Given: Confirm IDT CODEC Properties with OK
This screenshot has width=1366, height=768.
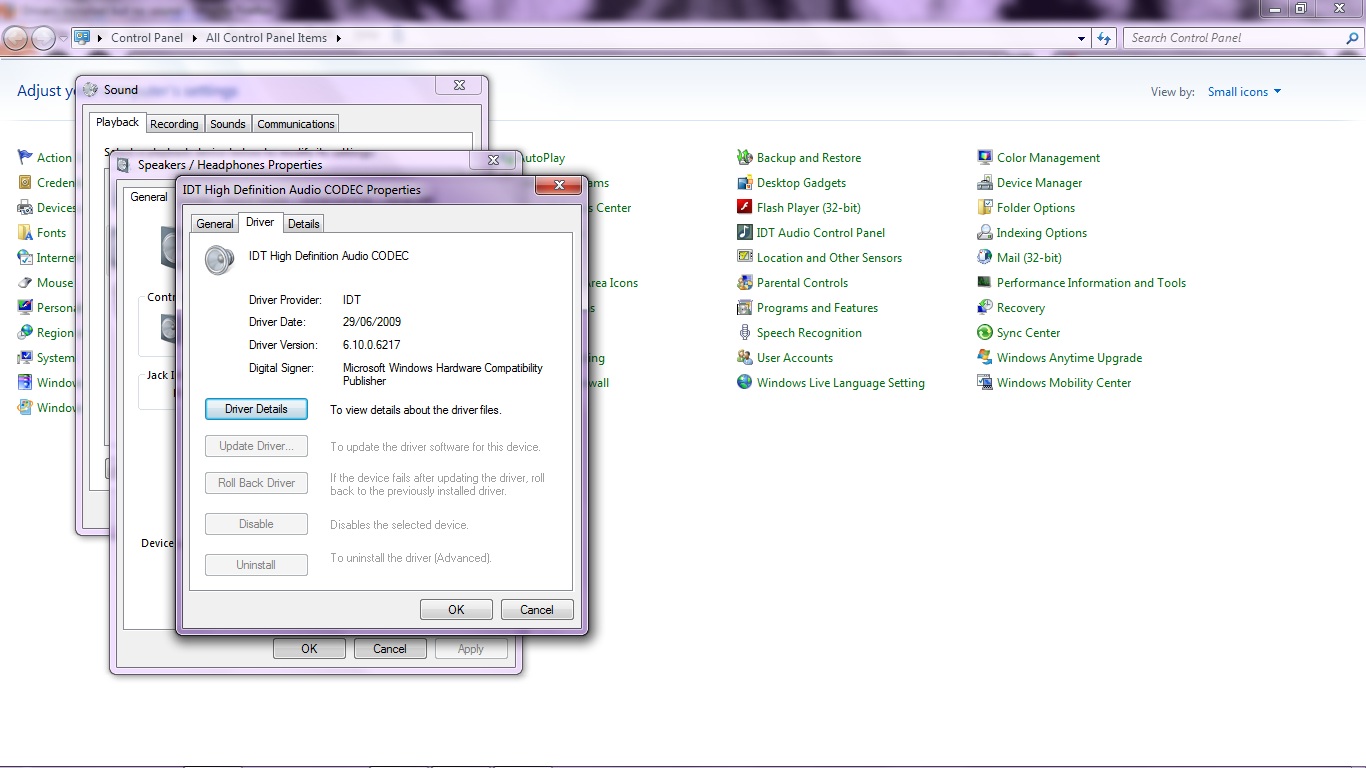Looking at the screenshot, I should tap(456, 610).
